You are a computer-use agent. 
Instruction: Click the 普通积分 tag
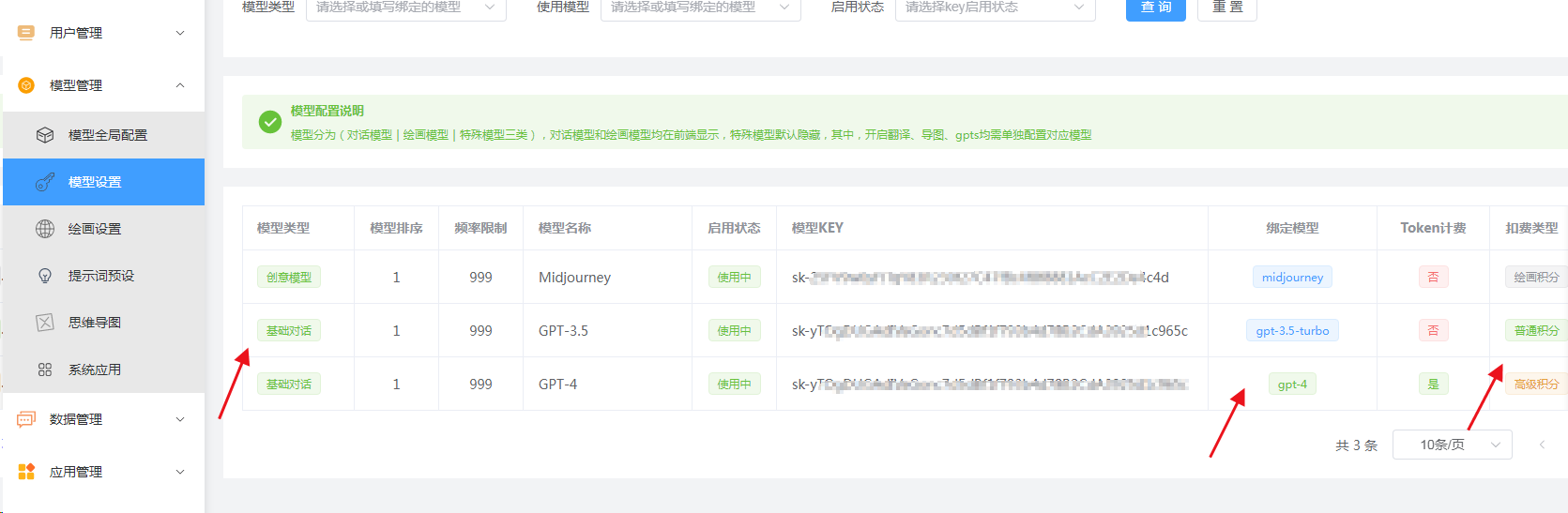(1536, 331)
